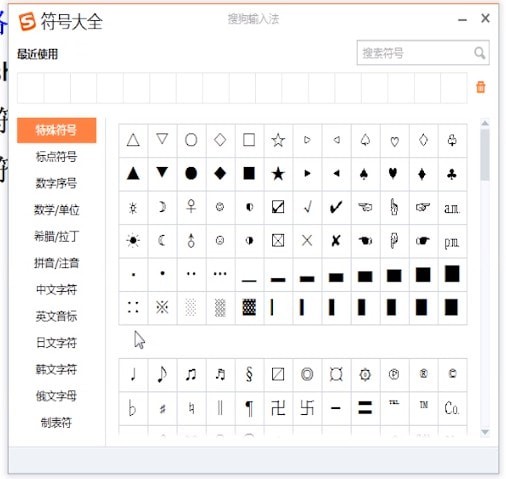
Task: Select the reference mark ※ symbol
Action: click(x=162, y=307)
